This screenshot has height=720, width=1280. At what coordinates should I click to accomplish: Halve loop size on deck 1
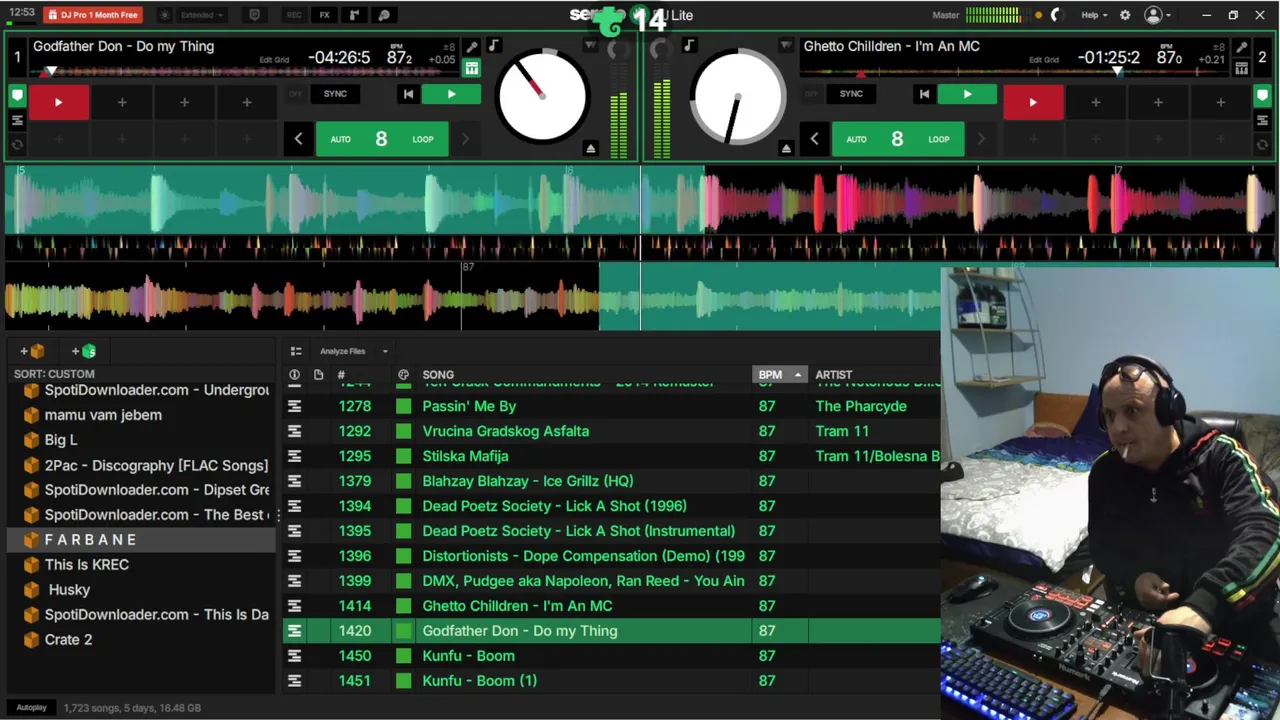coord(298,139)
